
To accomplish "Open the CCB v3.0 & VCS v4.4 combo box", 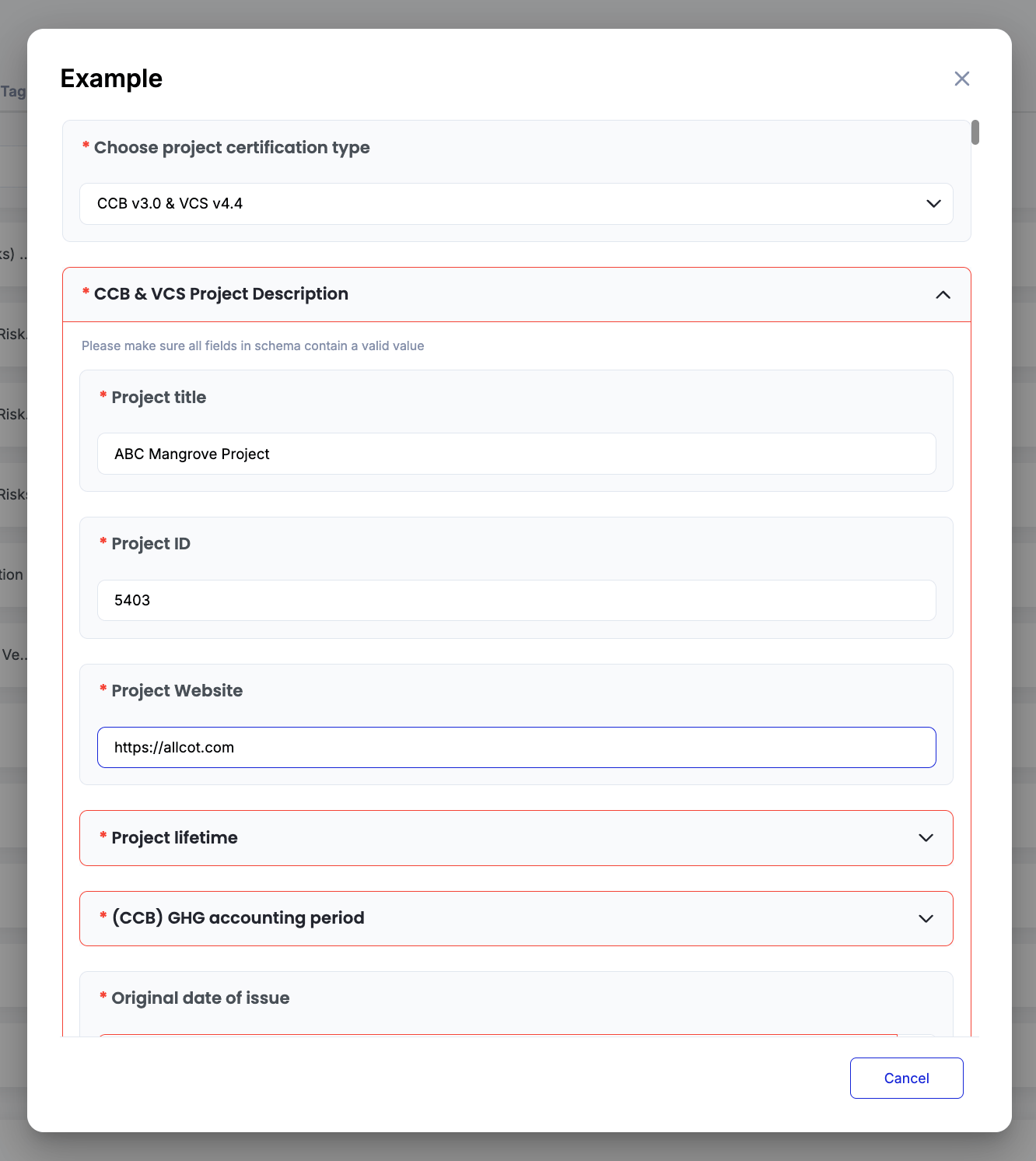I will pos(516,204).
